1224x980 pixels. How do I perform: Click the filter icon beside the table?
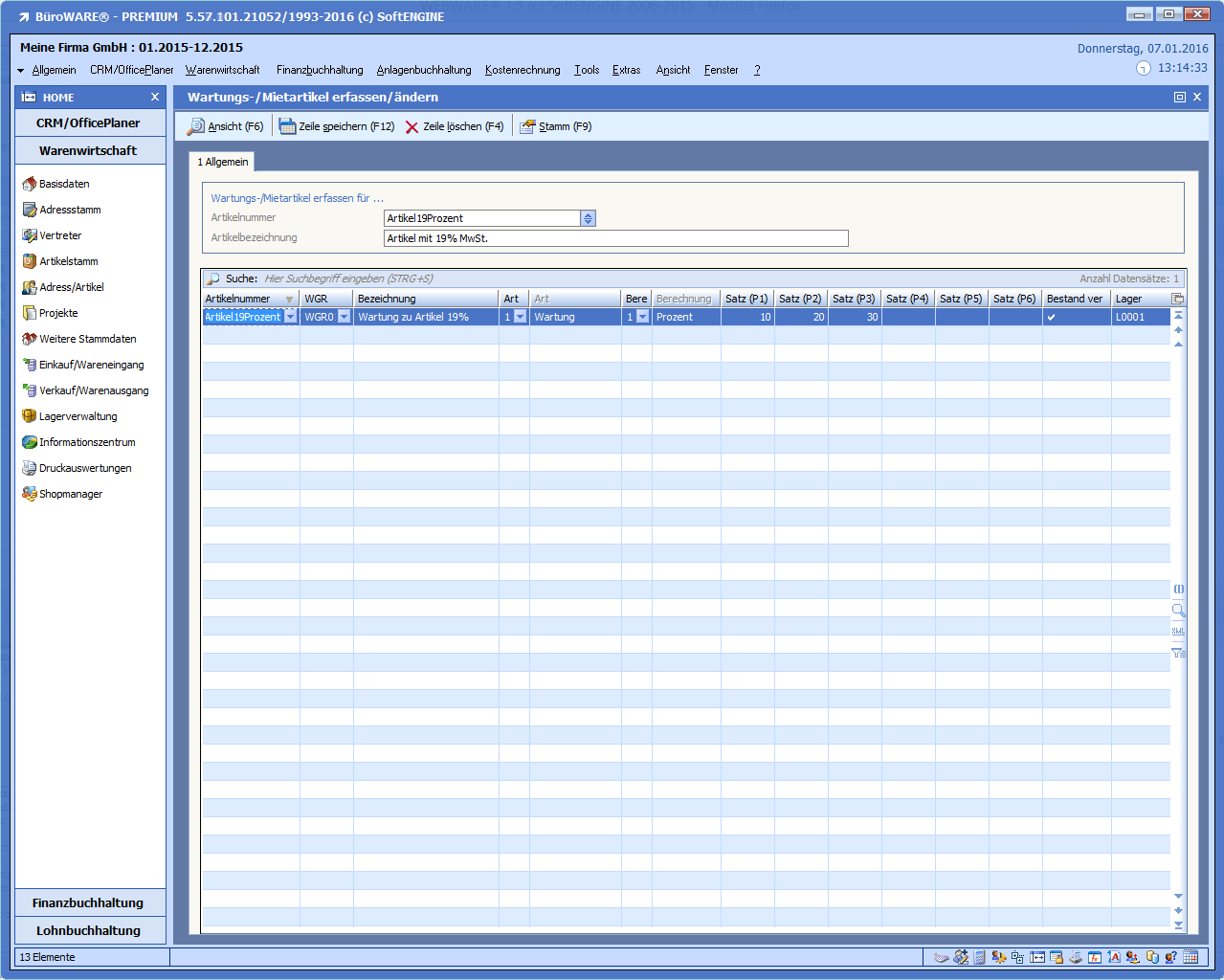pyautogui.click(x=1178, y=653)
